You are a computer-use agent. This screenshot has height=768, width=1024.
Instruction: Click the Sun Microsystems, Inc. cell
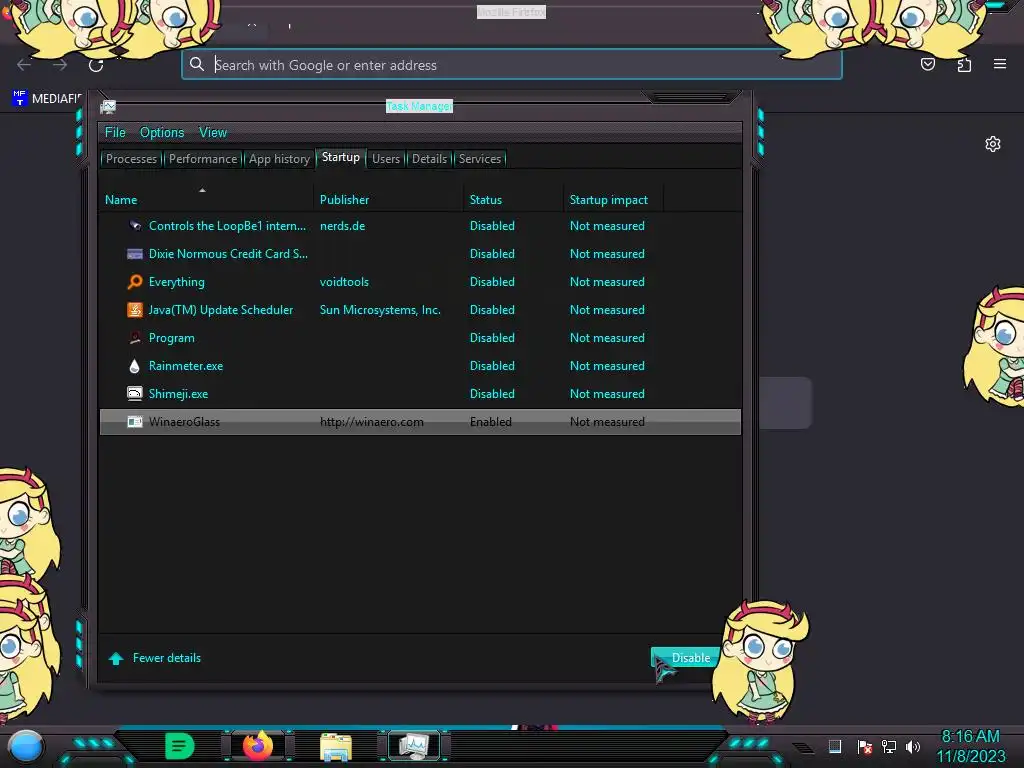[x=380, y=310]
